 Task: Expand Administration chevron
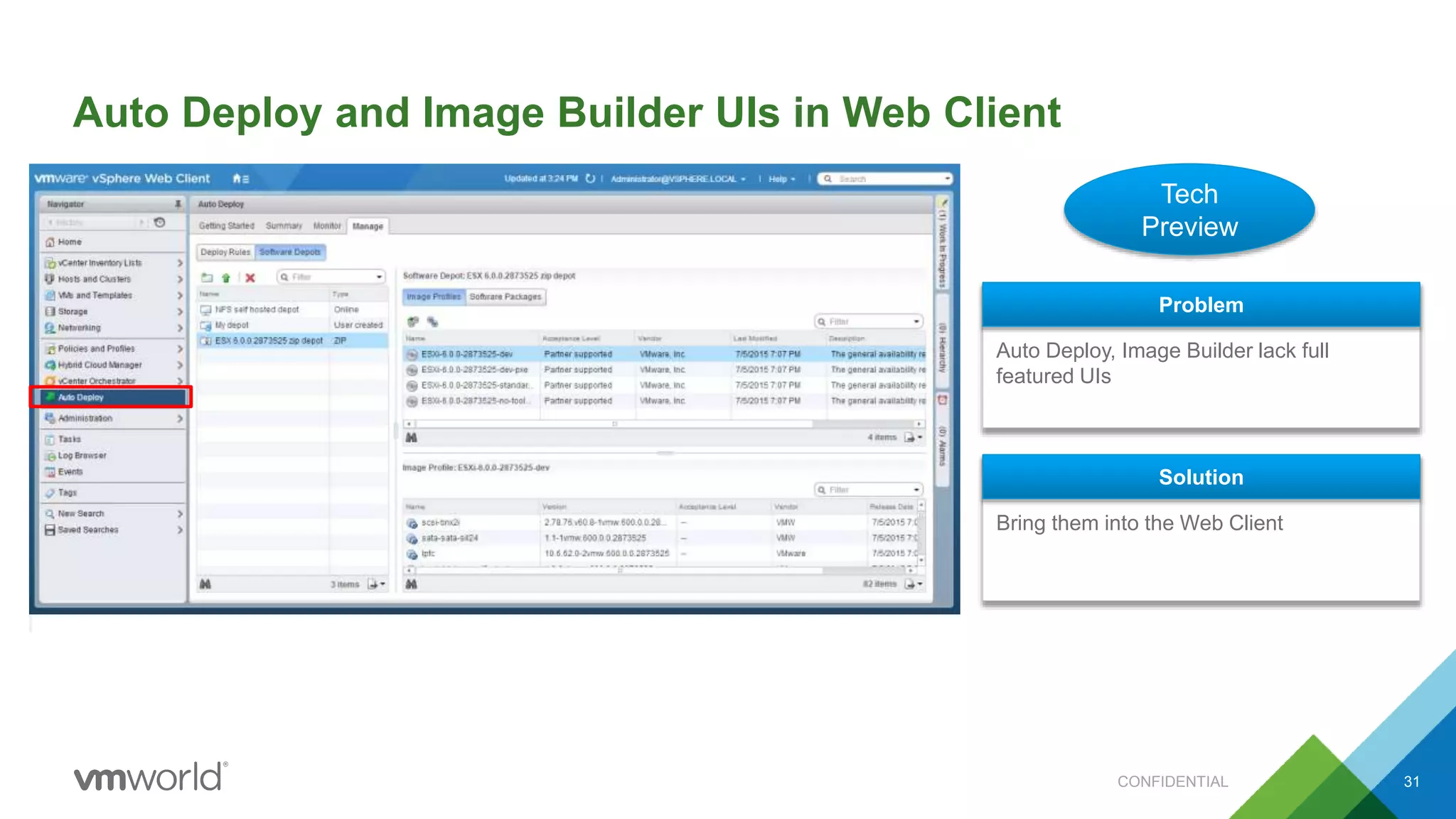coord(180,419)
